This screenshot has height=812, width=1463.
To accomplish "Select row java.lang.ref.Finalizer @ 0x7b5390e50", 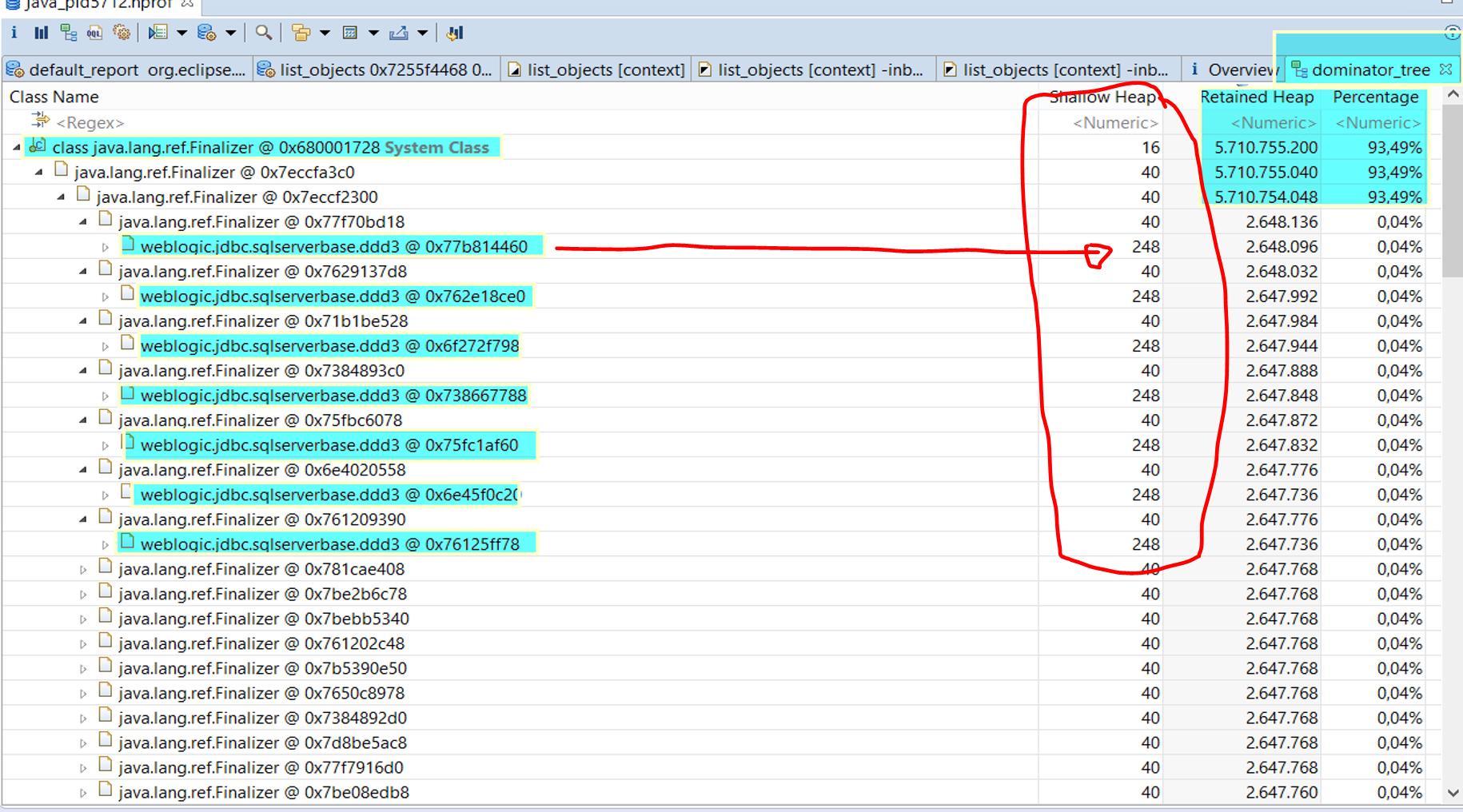I will (x=262, y=668).
